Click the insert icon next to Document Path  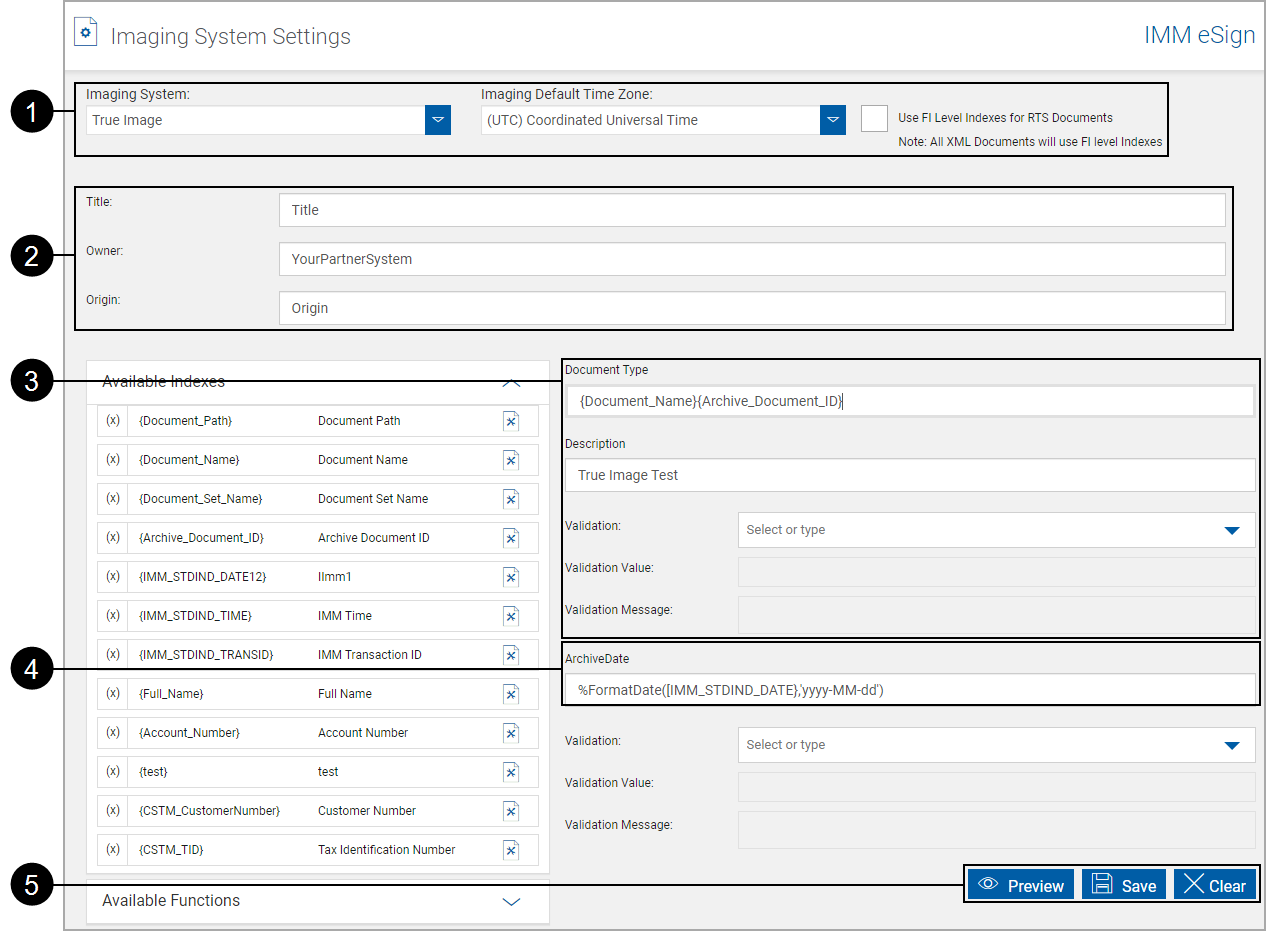[x=511, y=421]
